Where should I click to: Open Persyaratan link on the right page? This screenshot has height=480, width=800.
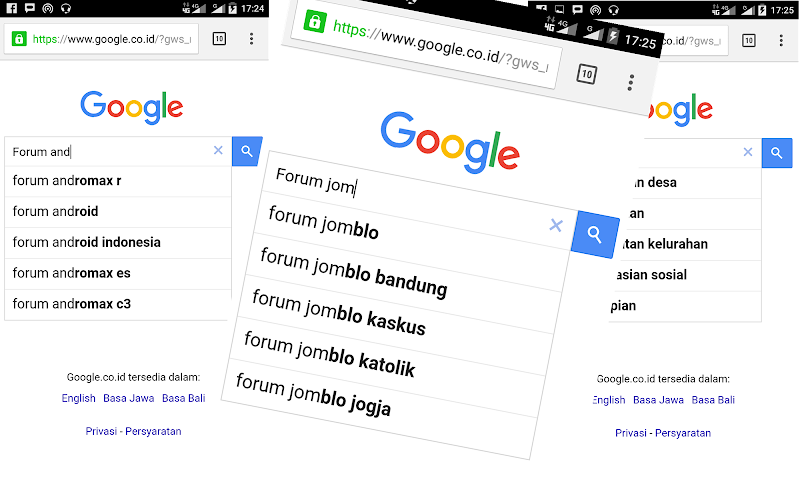683,433
